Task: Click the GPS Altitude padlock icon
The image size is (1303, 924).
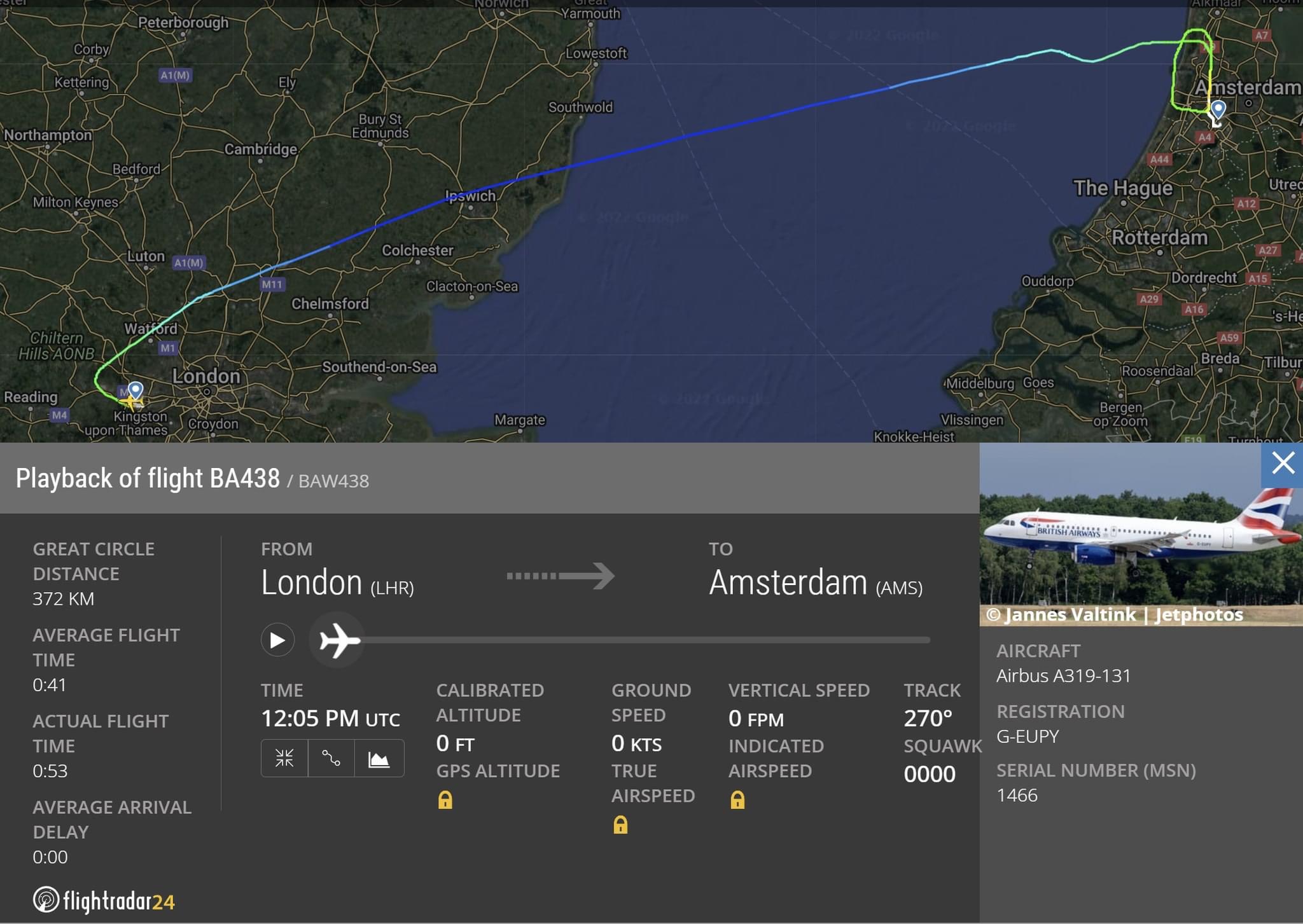Action: coord(445,799)
